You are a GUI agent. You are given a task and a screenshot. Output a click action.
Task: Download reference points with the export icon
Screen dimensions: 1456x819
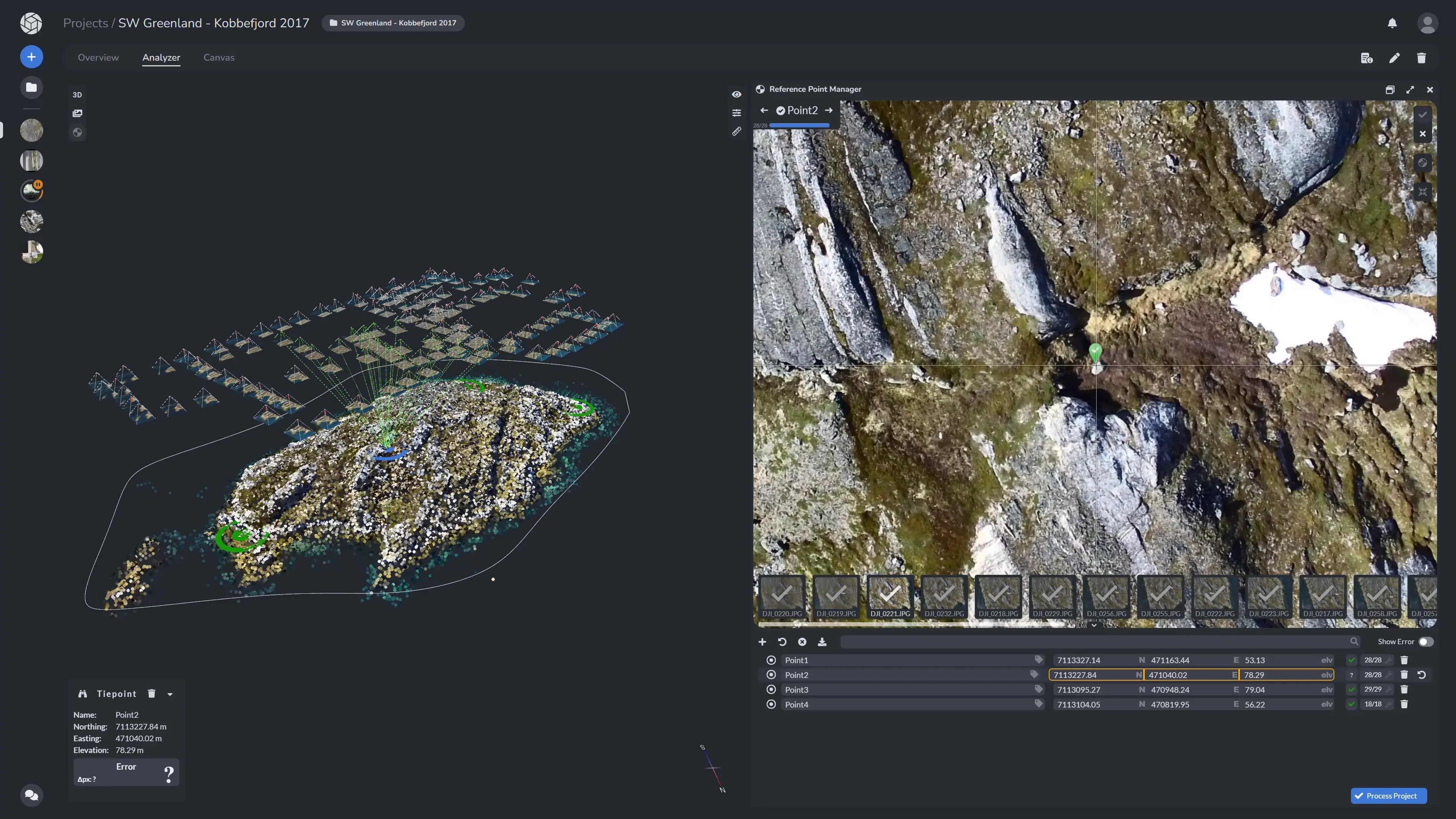pyautogui.click(x=822, y=642)
